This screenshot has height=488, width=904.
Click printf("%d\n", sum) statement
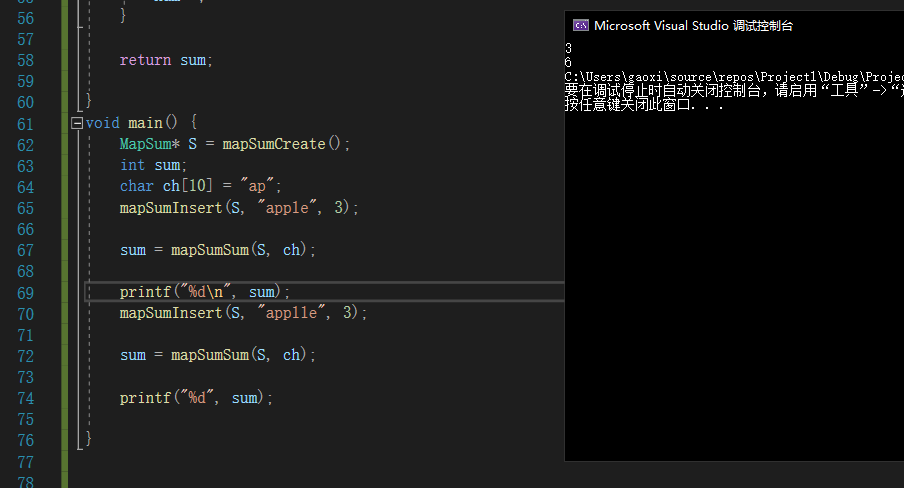click(205, 292)
